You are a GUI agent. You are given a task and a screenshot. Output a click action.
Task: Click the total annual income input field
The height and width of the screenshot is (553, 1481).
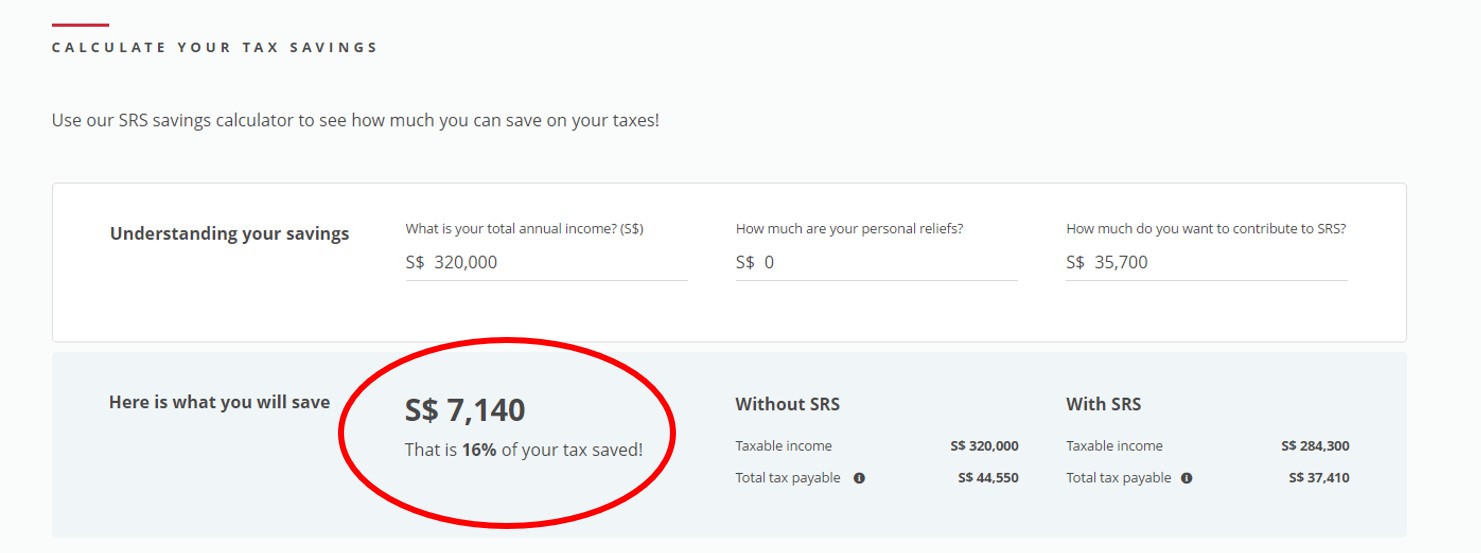coord(546,263)
